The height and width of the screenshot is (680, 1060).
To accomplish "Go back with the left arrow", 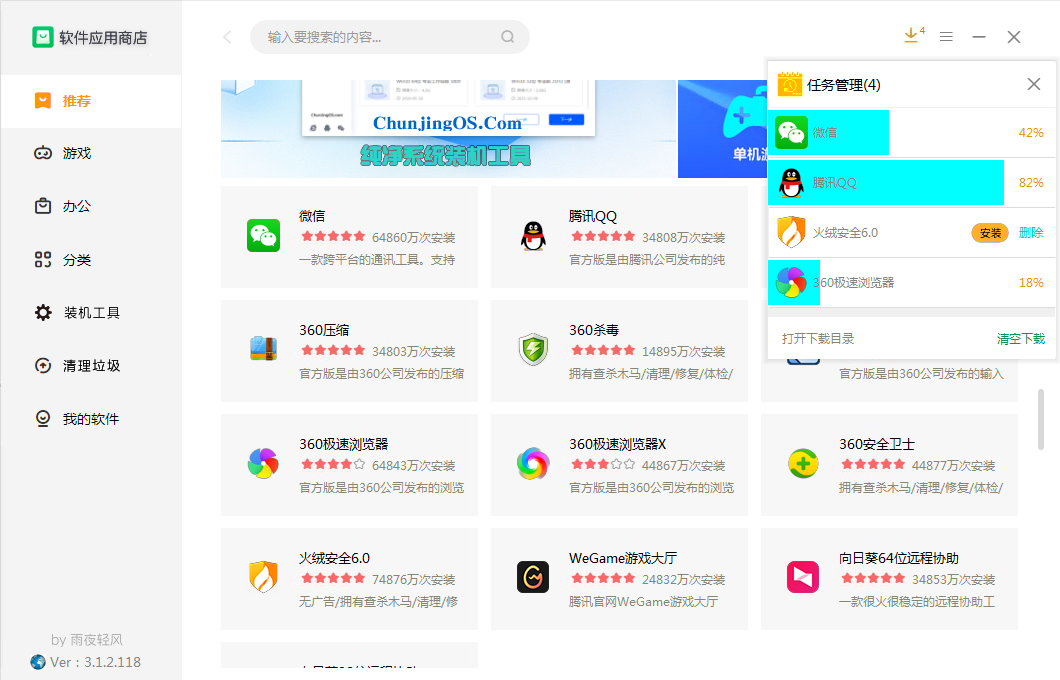I will click(227, 37).
